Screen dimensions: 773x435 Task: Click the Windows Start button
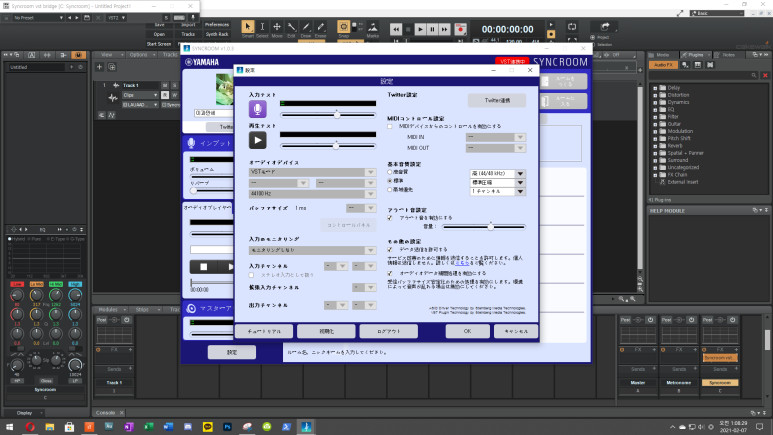pyautogui.click(x=9, y=427)
